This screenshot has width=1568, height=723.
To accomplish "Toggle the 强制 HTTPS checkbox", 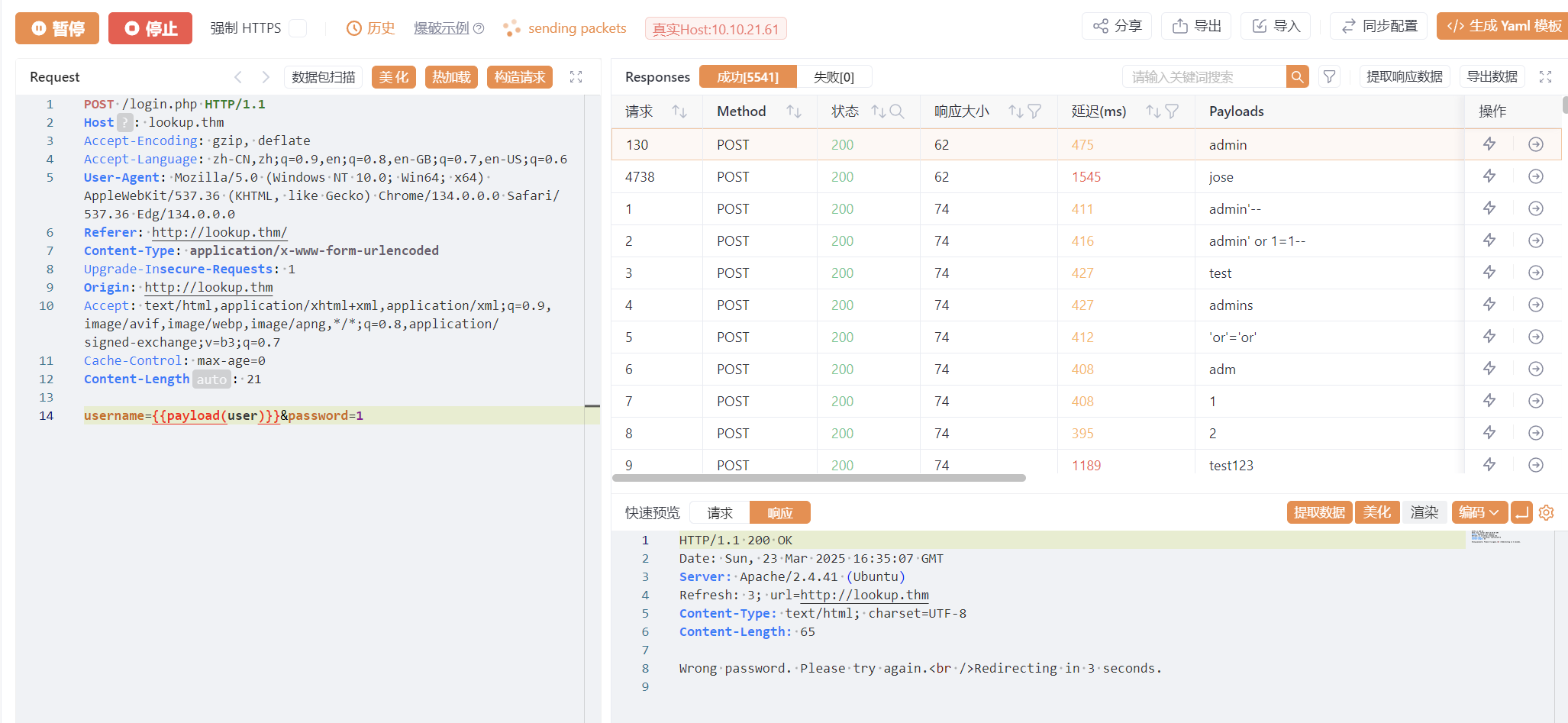I will 298,28.
